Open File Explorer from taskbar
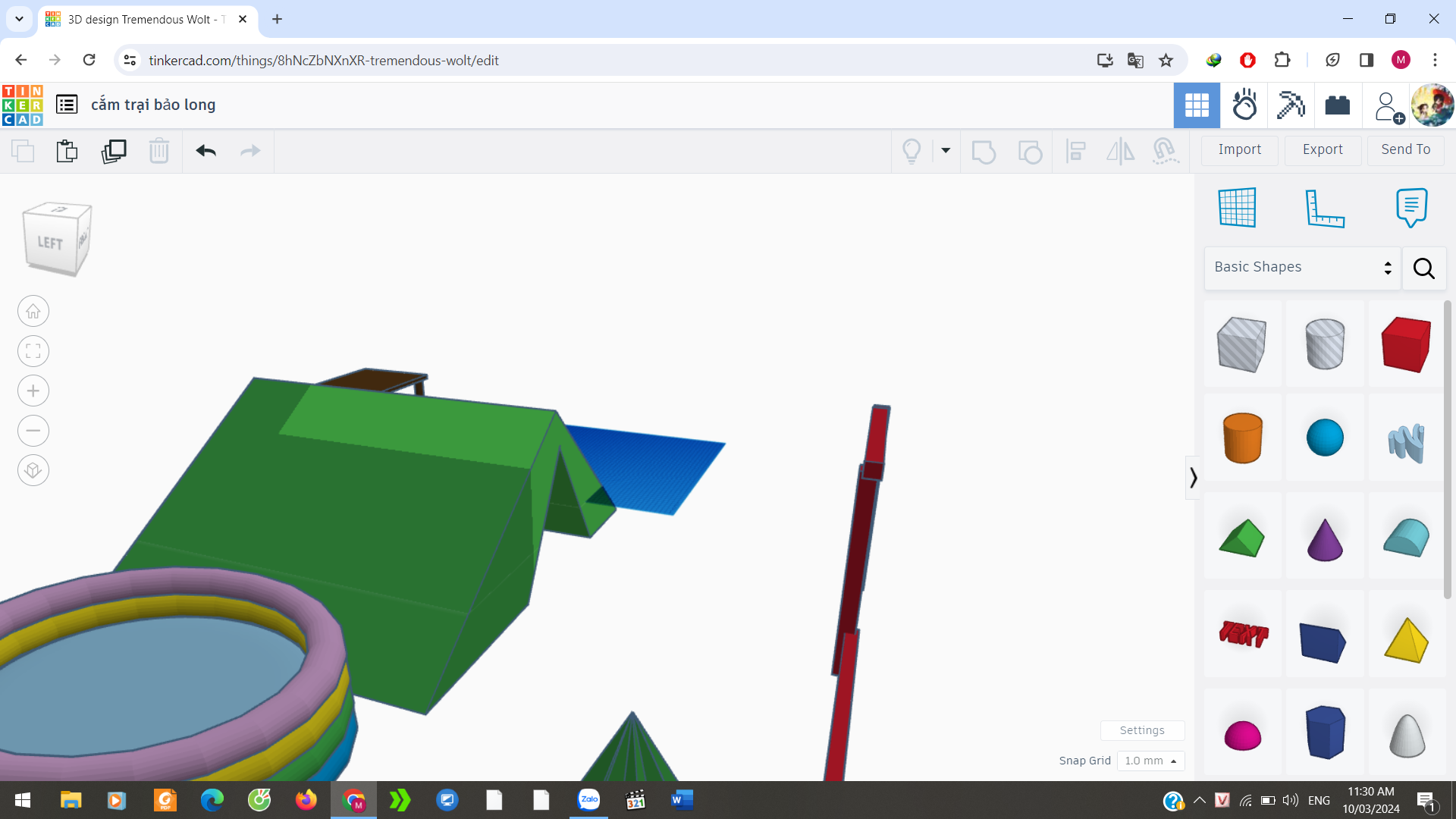Viewport: 1456px width, 819px height. pyautogui.click(x=71, y=800)
